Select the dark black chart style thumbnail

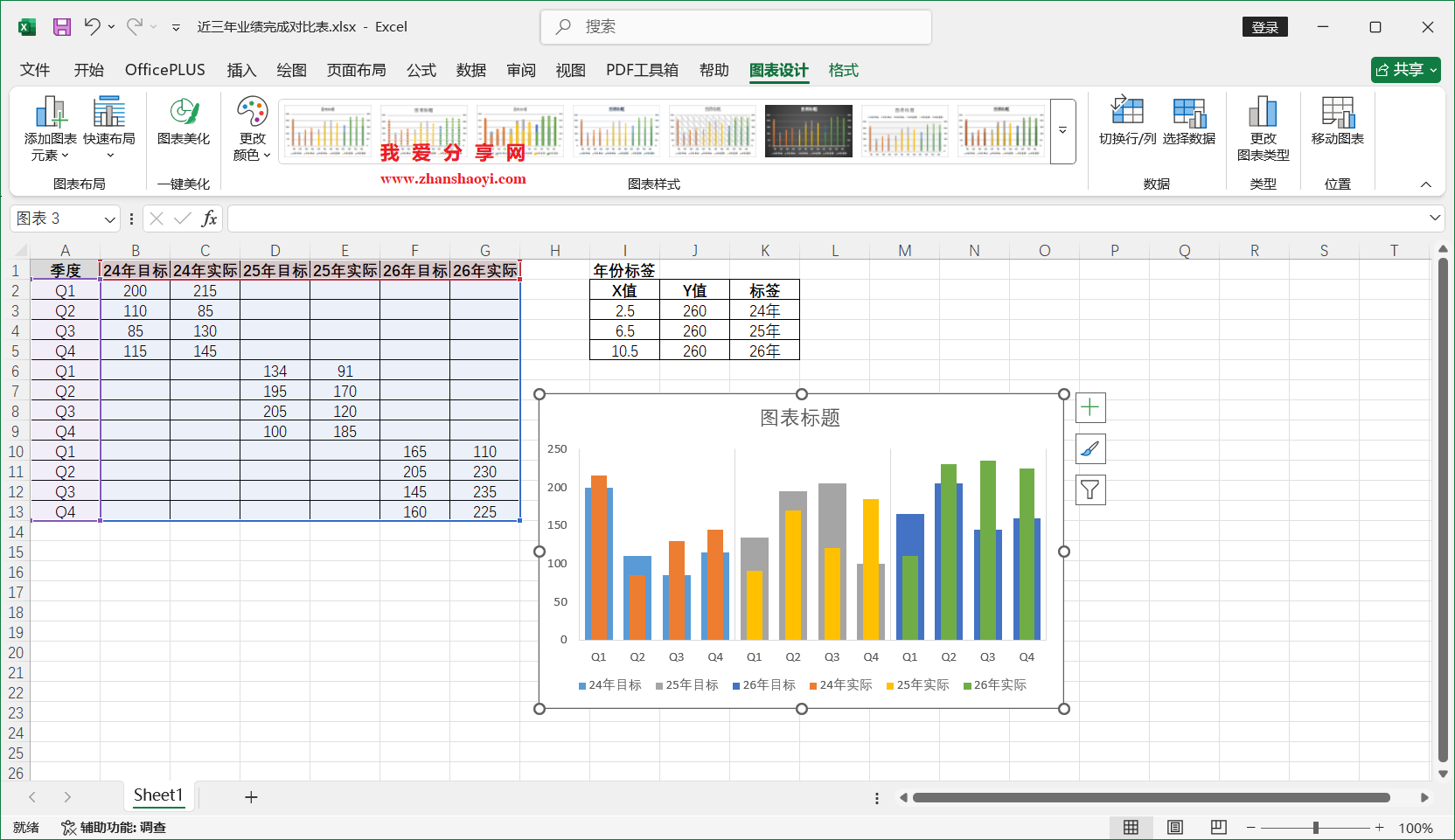pyautogui.click(x=809, y=131)
